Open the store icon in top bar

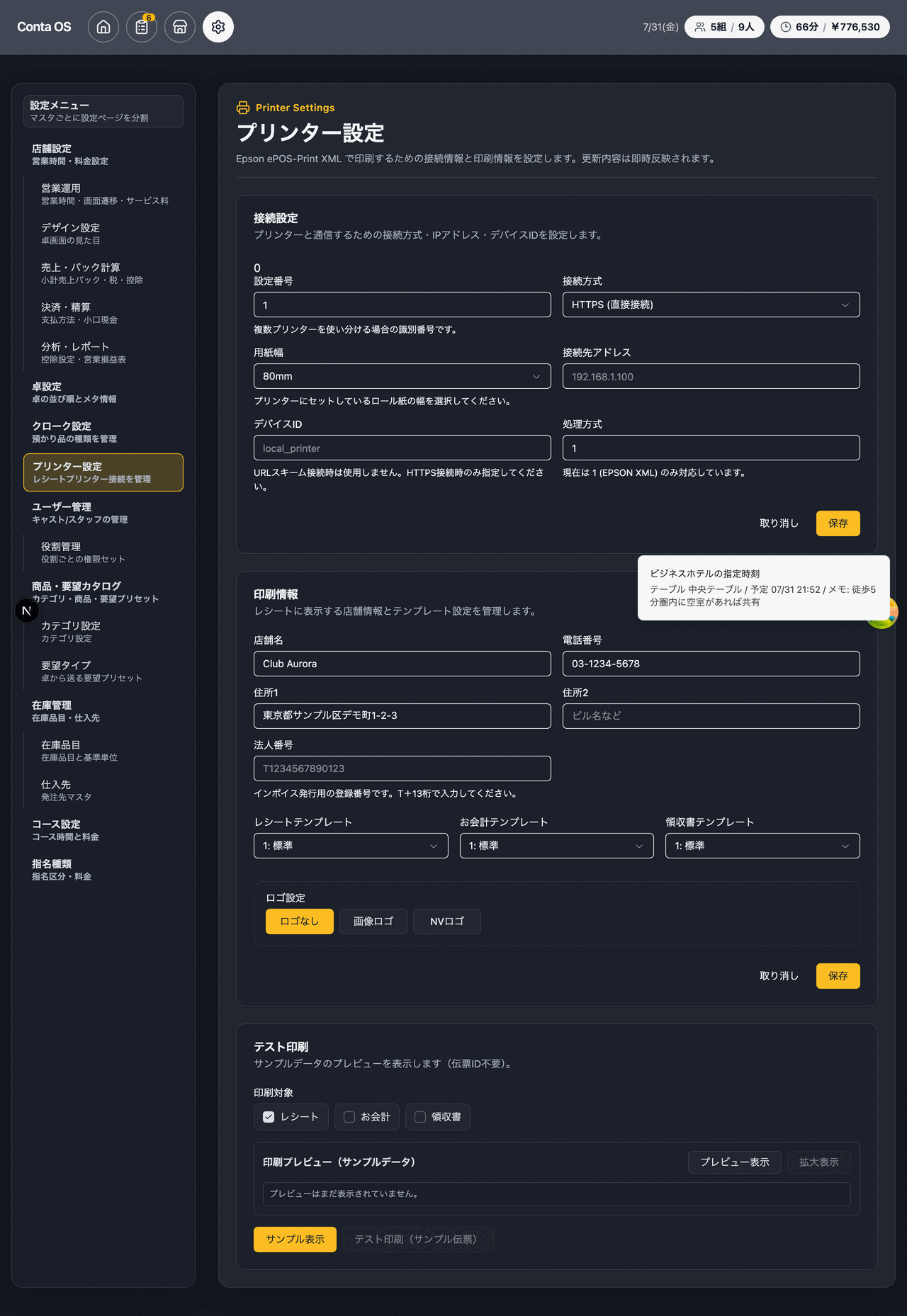[x=180, y=27]
